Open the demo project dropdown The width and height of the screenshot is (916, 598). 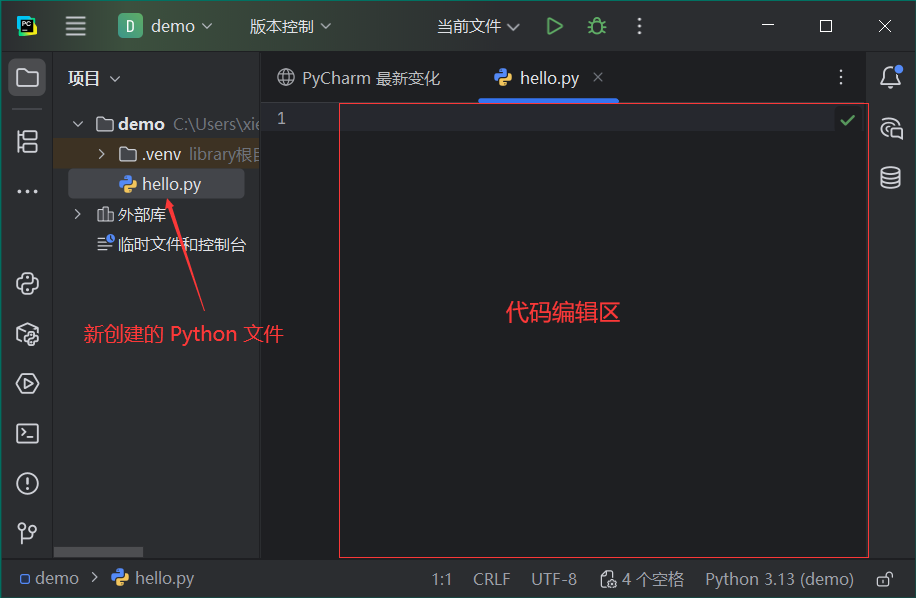click(x=166, y=26)
